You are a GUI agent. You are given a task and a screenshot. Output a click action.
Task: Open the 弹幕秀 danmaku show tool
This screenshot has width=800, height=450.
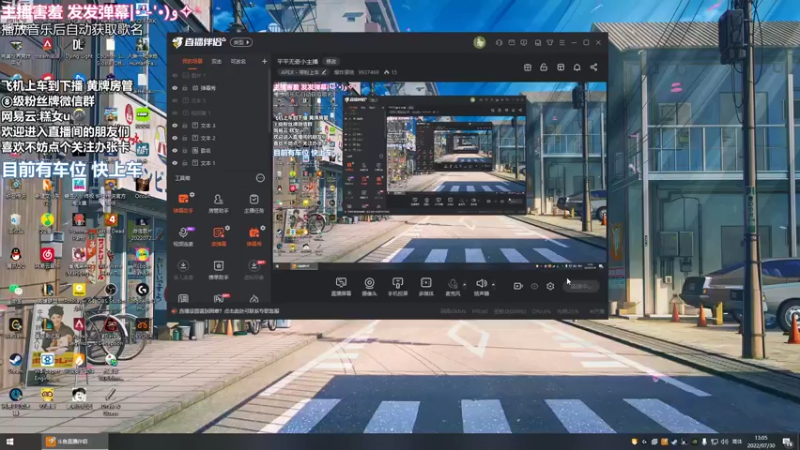coord(254,236)
